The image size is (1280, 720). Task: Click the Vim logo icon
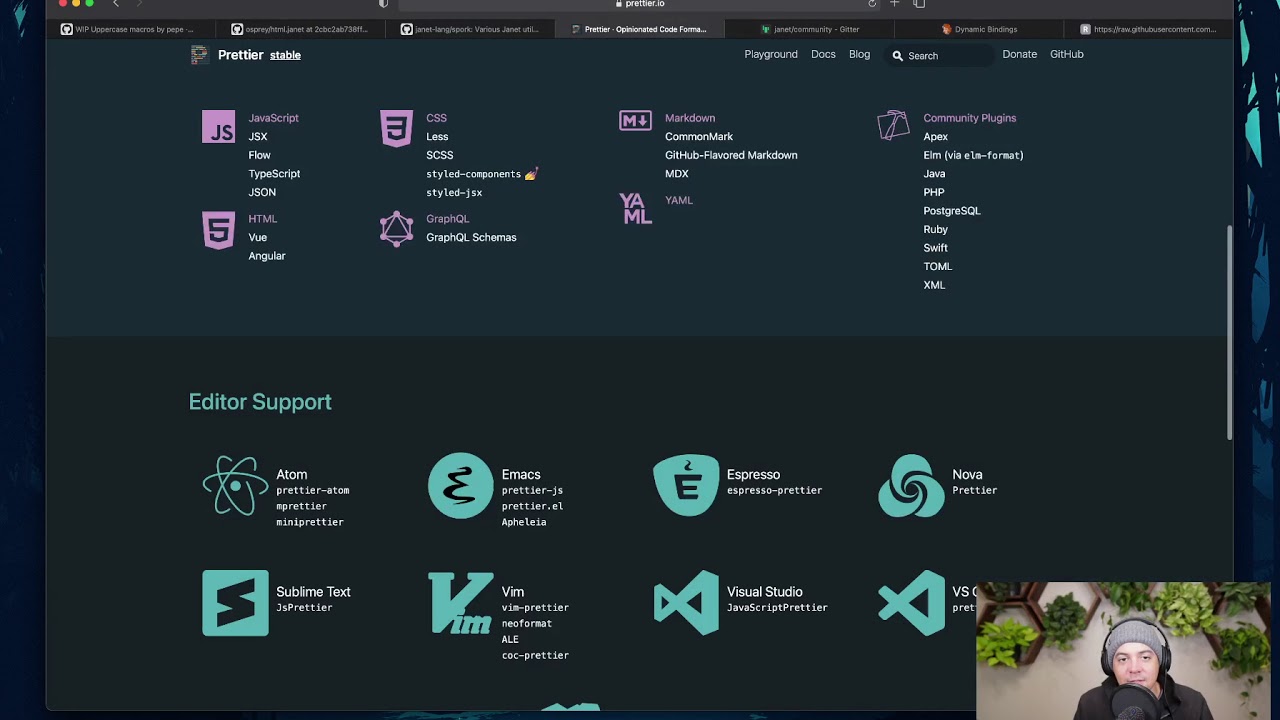point(461,603)
